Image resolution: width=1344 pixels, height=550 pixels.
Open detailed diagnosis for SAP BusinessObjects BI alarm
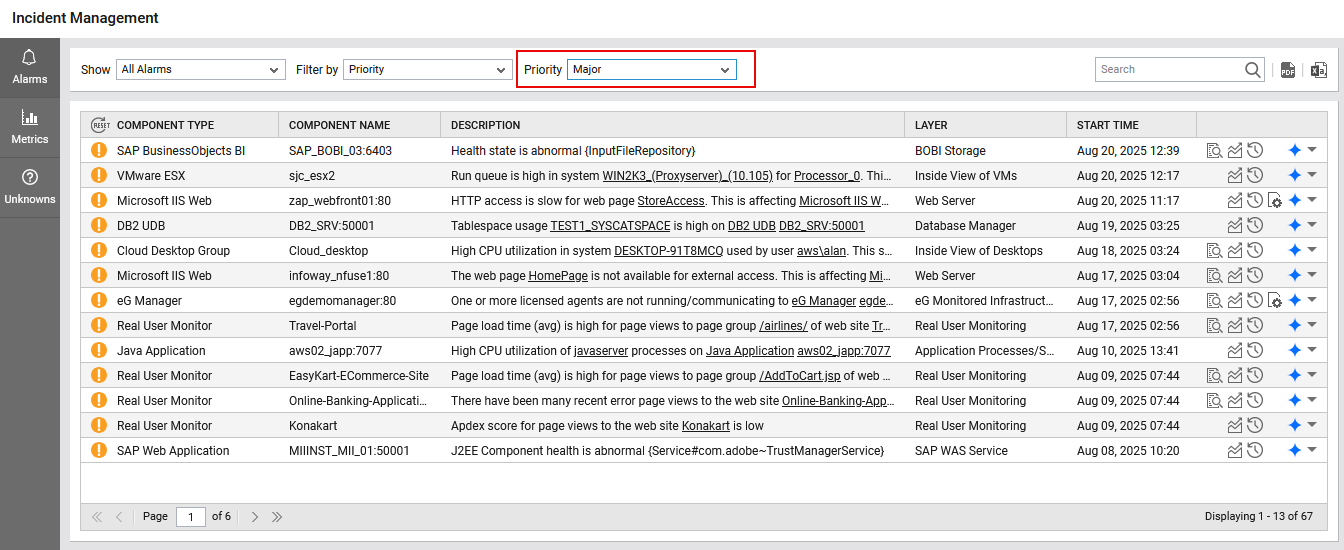click(1214, 151)
